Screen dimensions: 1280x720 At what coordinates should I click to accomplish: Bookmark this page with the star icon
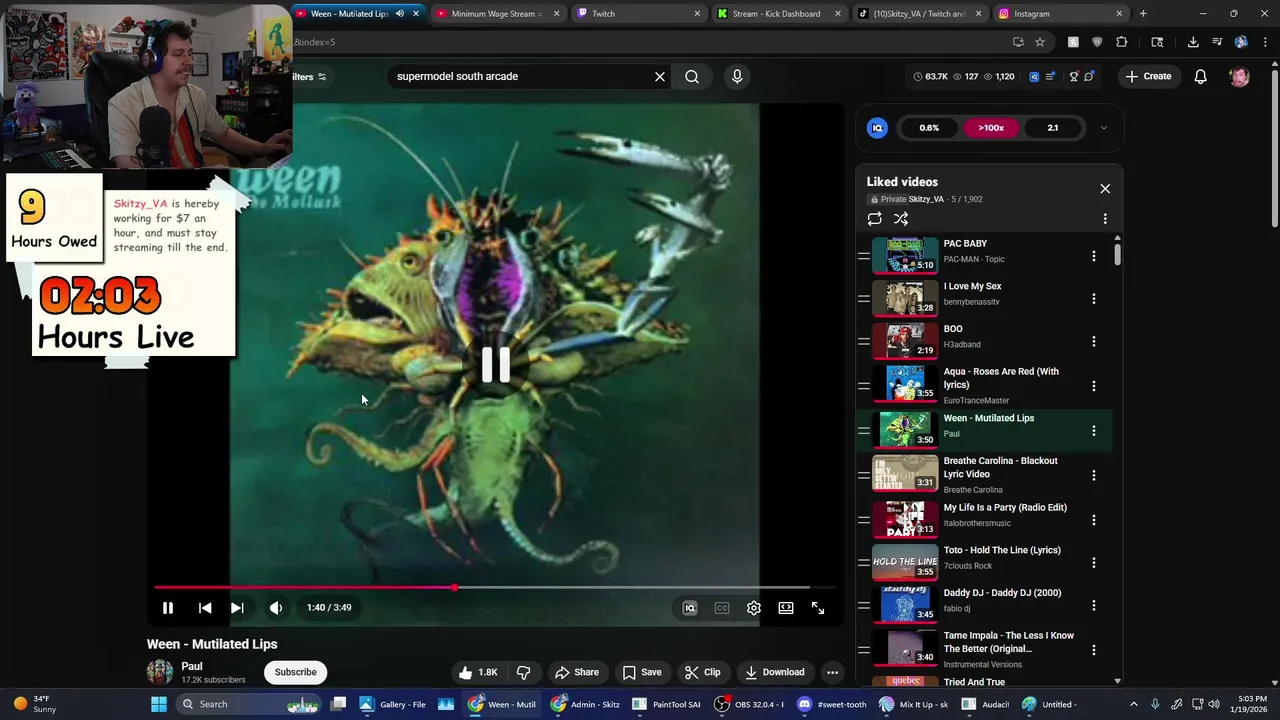click(x=1040, y=42)
